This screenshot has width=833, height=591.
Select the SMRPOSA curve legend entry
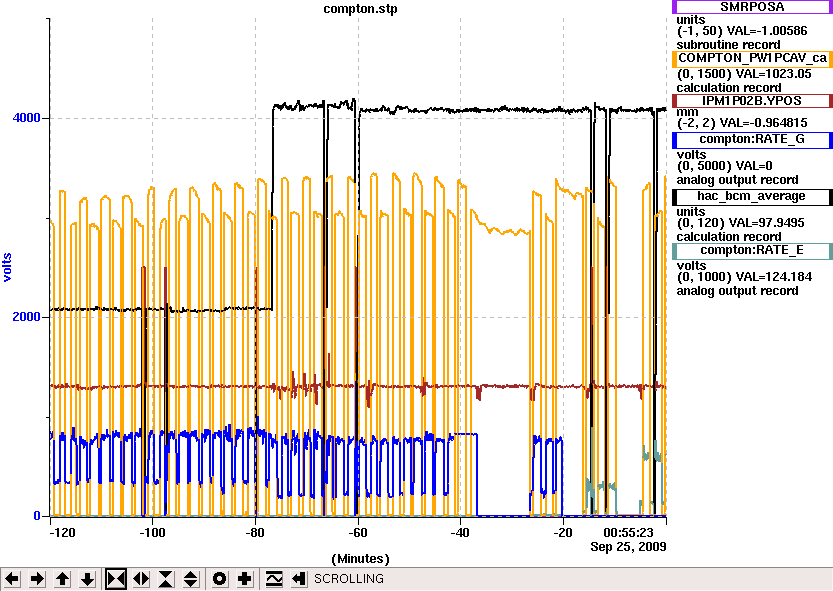752,7
